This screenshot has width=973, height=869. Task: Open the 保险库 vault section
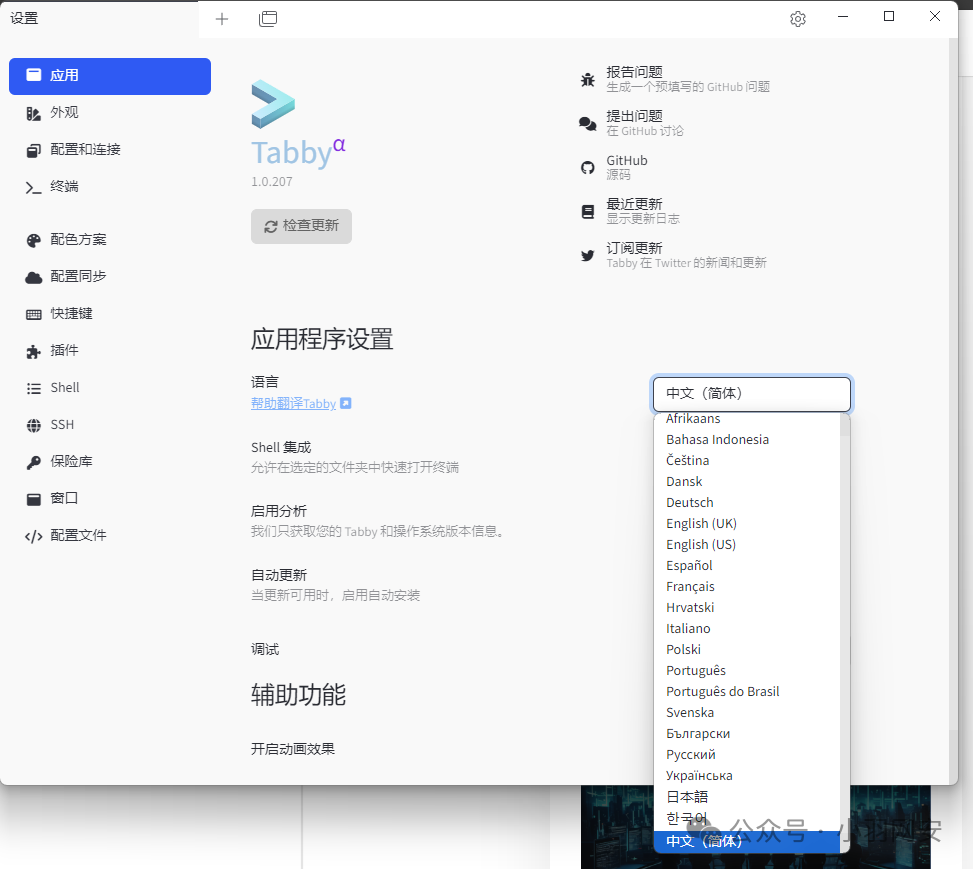coord(110,462)
